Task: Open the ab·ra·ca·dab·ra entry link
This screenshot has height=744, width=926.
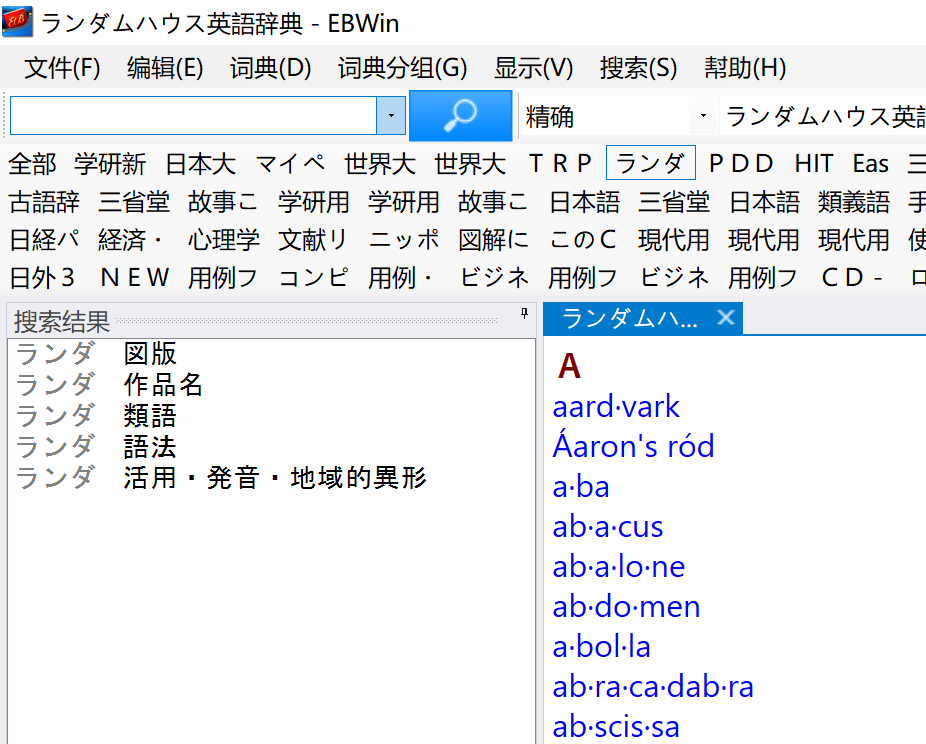Action: coord(653,687)
